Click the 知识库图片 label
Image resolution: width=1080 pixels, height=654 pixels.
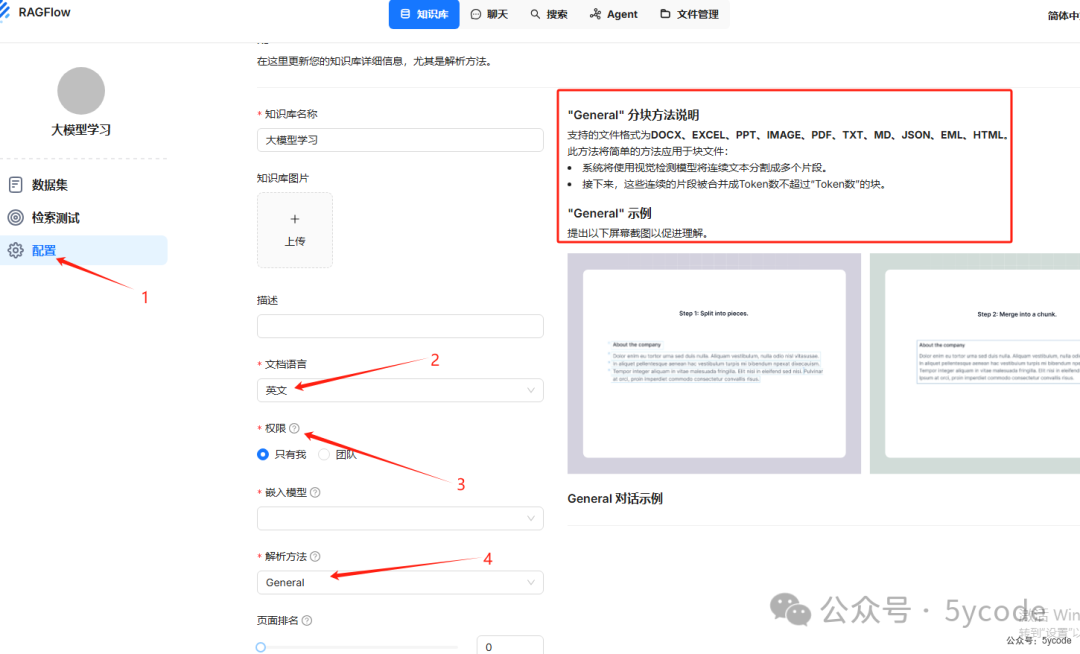point(283,178)
